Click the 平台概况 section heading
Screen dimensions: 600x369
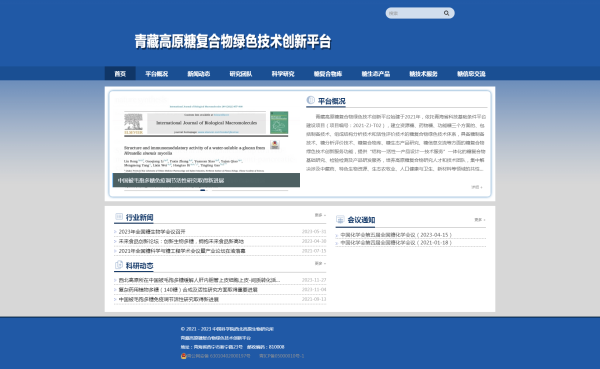331,101
